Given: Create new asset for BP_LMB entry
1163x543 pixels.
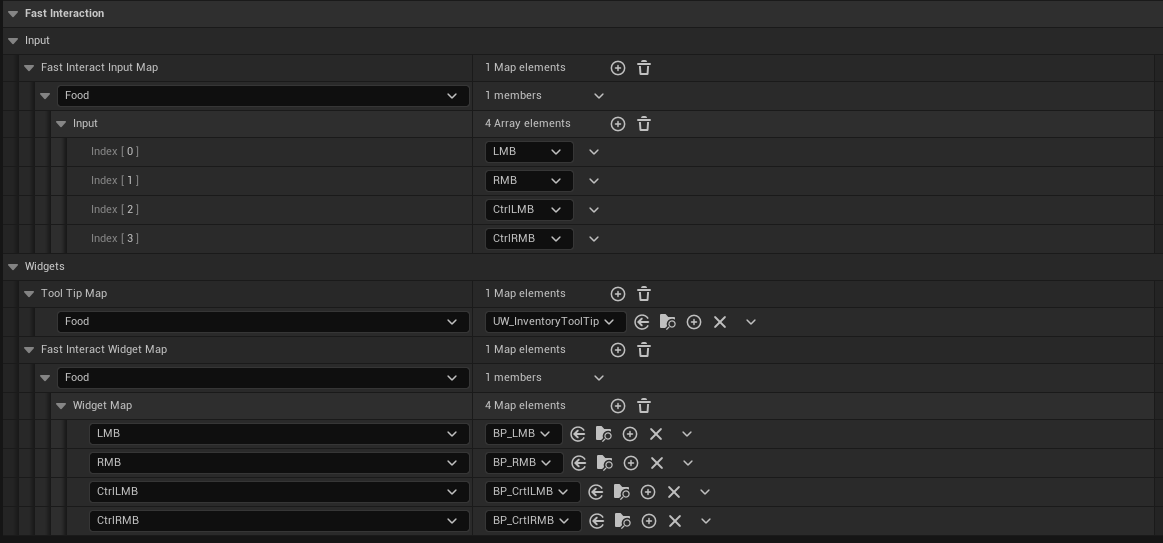Looking at the screenshot, I should click(x=630, y=434).
